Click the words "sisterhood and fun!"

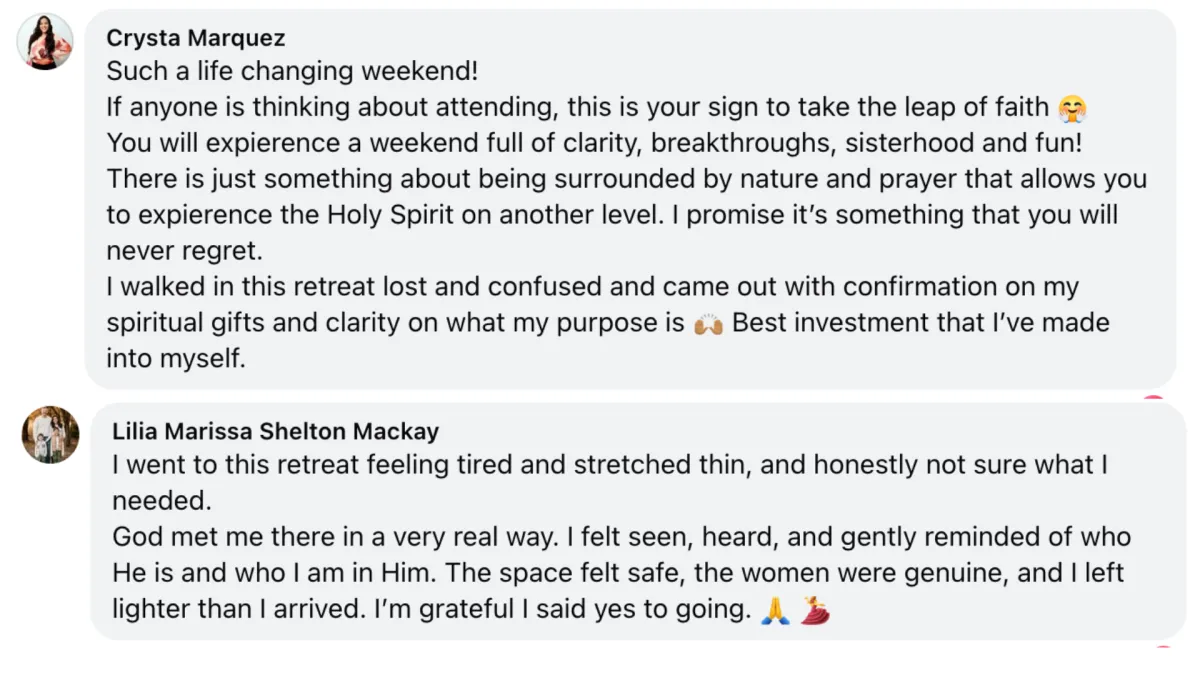coord(964,144)
